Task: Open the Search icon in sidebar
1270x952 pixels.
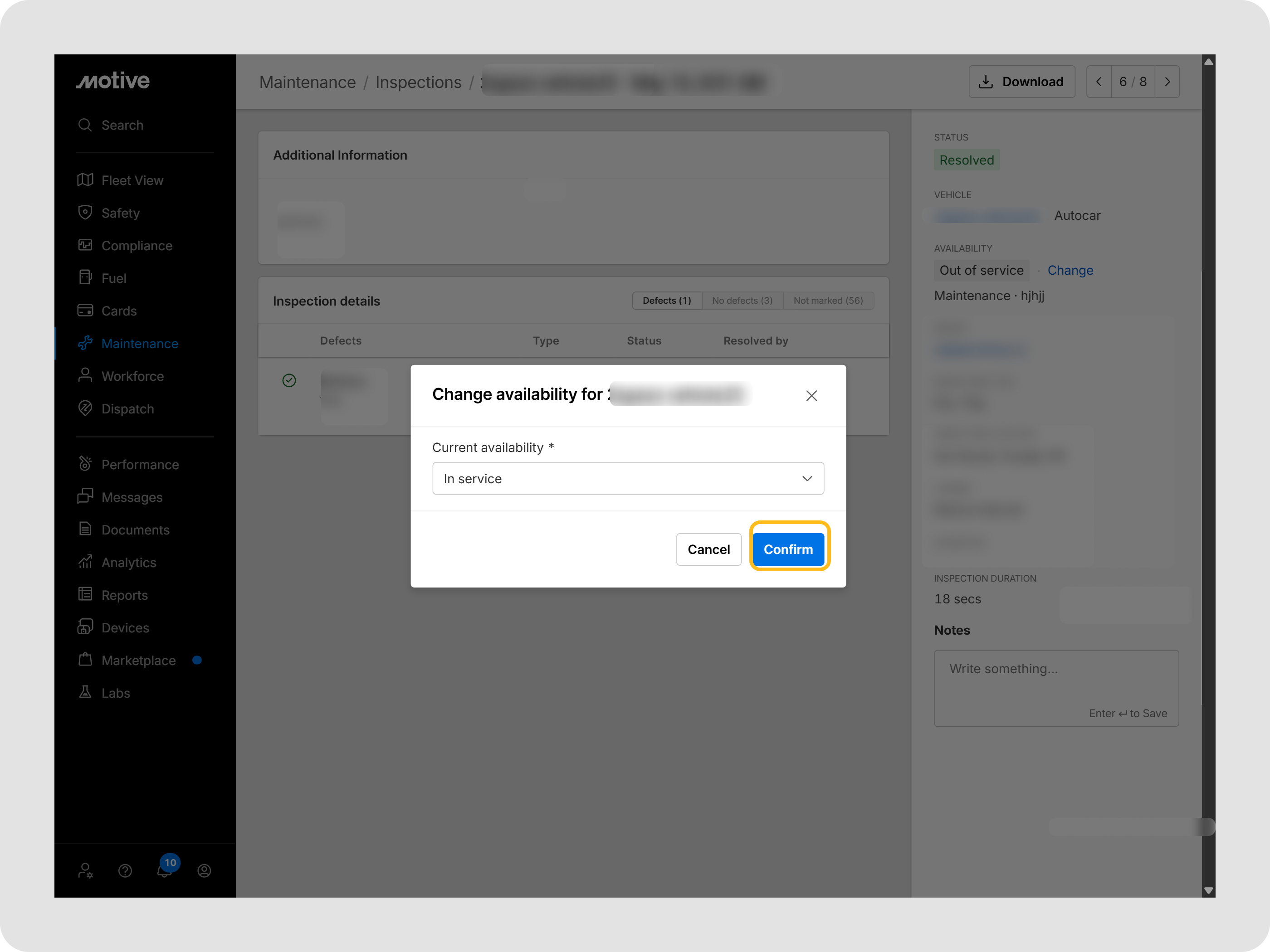Action: click(85, 125)
